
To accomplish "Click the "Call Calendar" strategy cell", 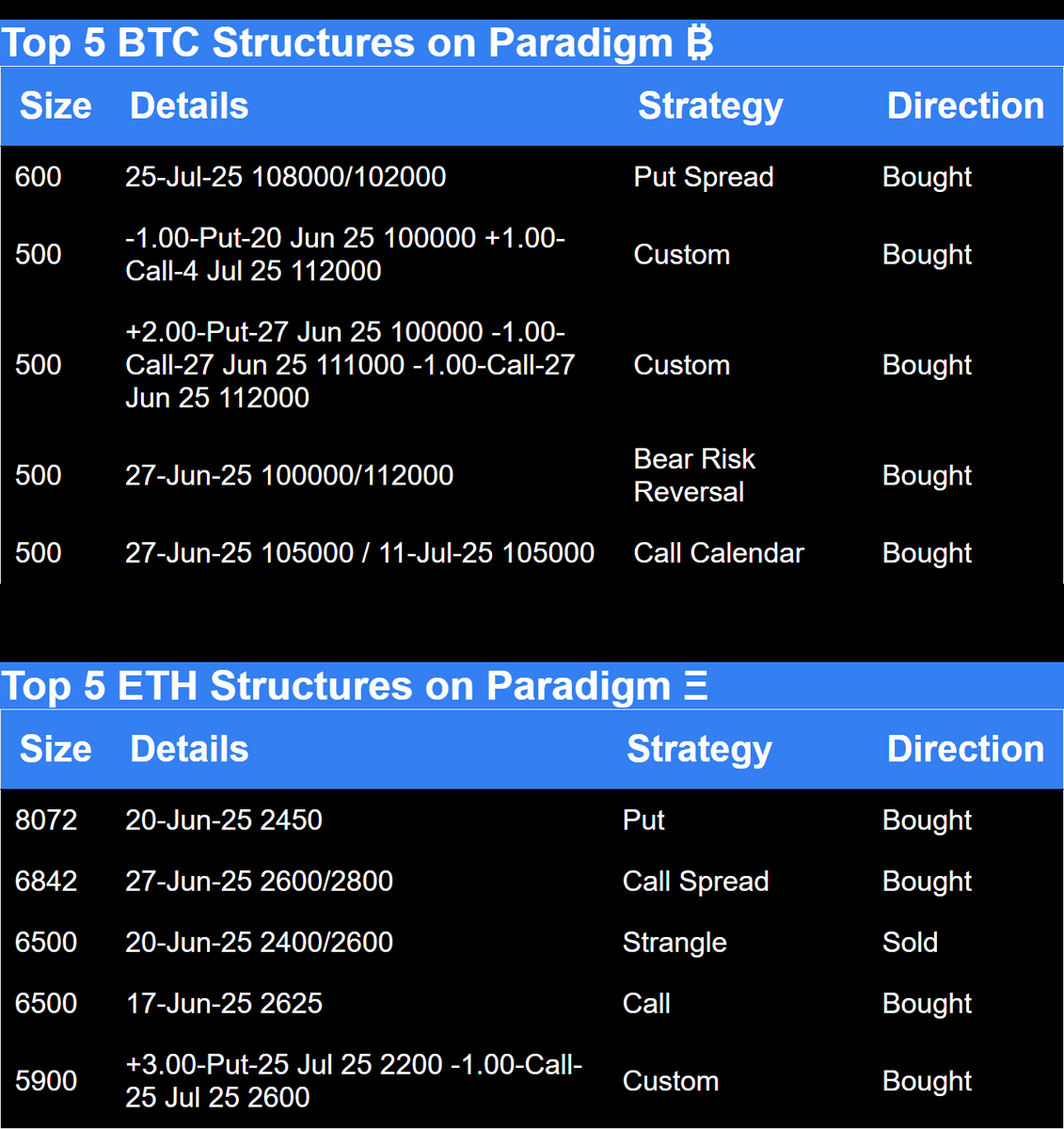I will [x=719, y=553].
